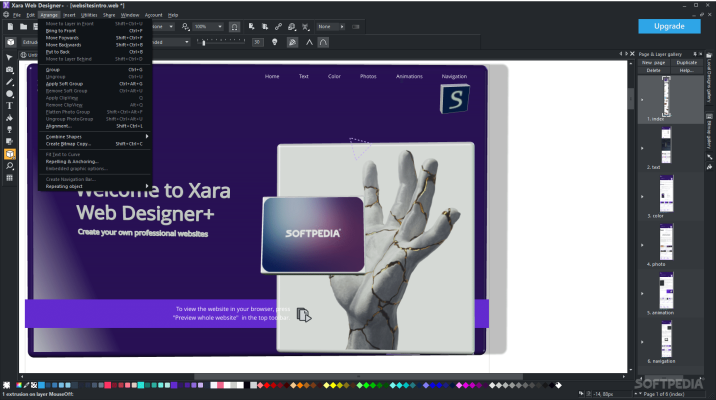716x400 pixels.
Task: Toggle the magnet snap button
Action: pyautogui.click(x=234, y=27)
